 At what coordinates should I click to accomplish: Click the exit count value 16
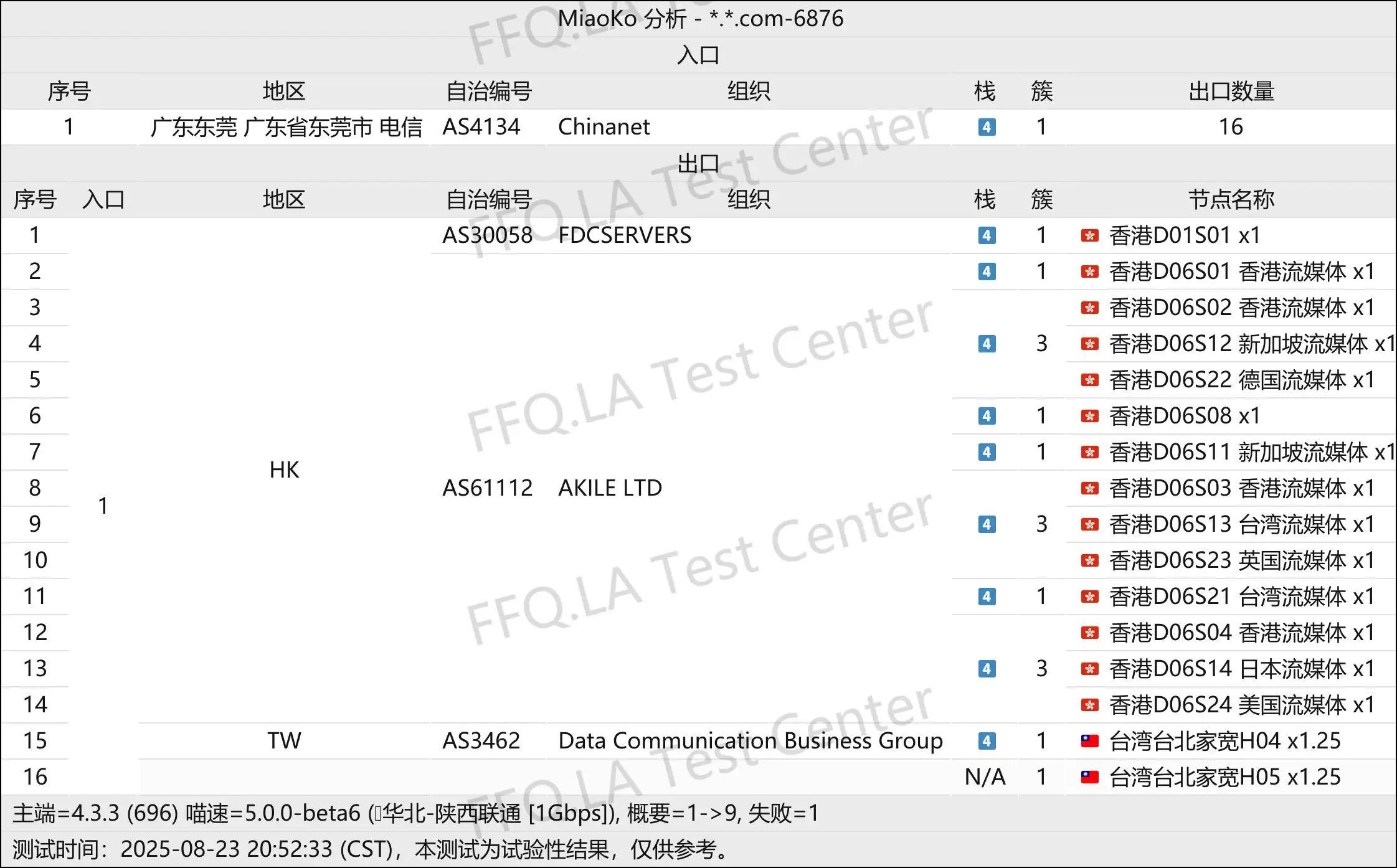(x=1231, y=127)
